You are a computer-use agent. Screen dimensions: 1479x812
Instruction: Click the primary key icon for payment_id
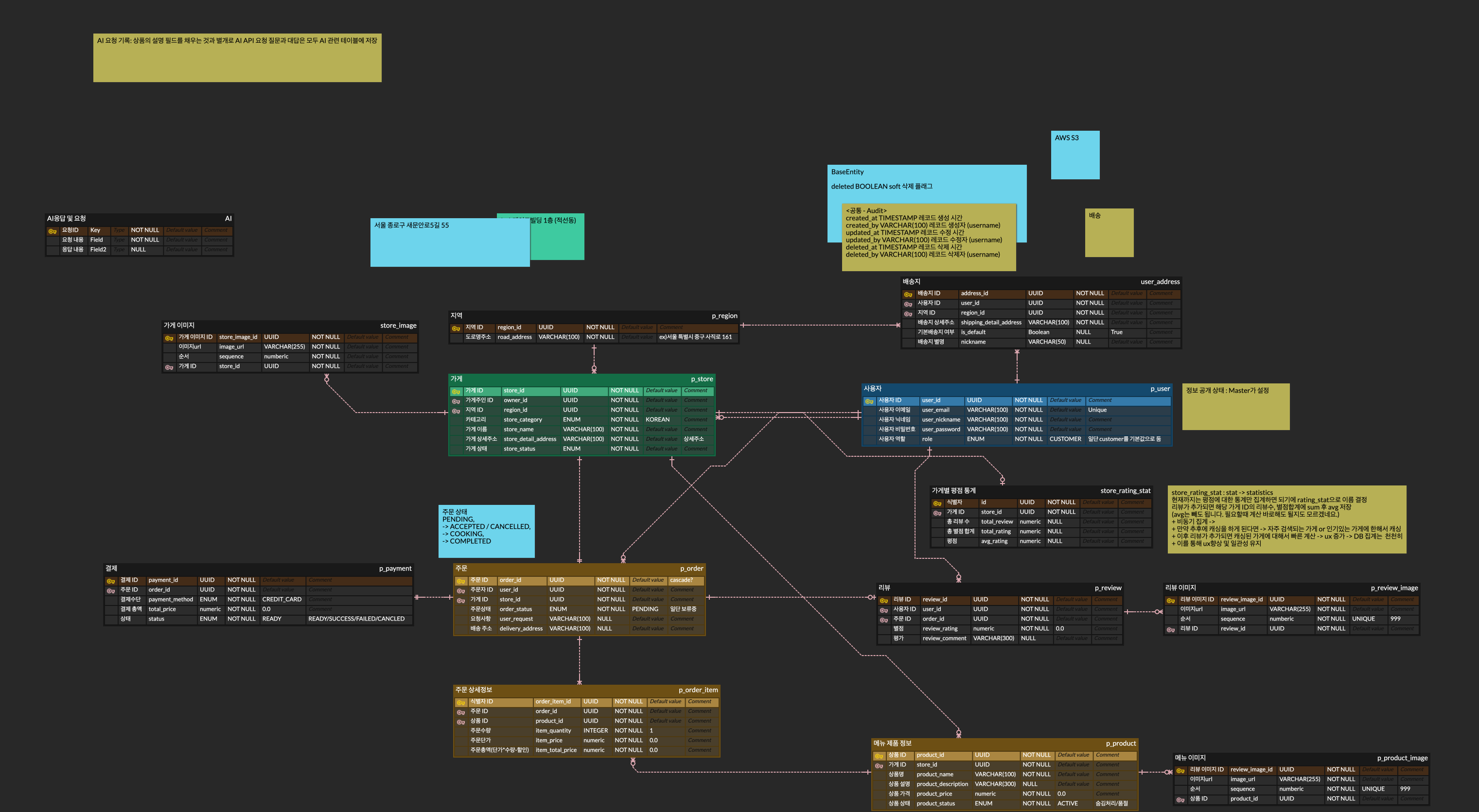click(111, 581)
